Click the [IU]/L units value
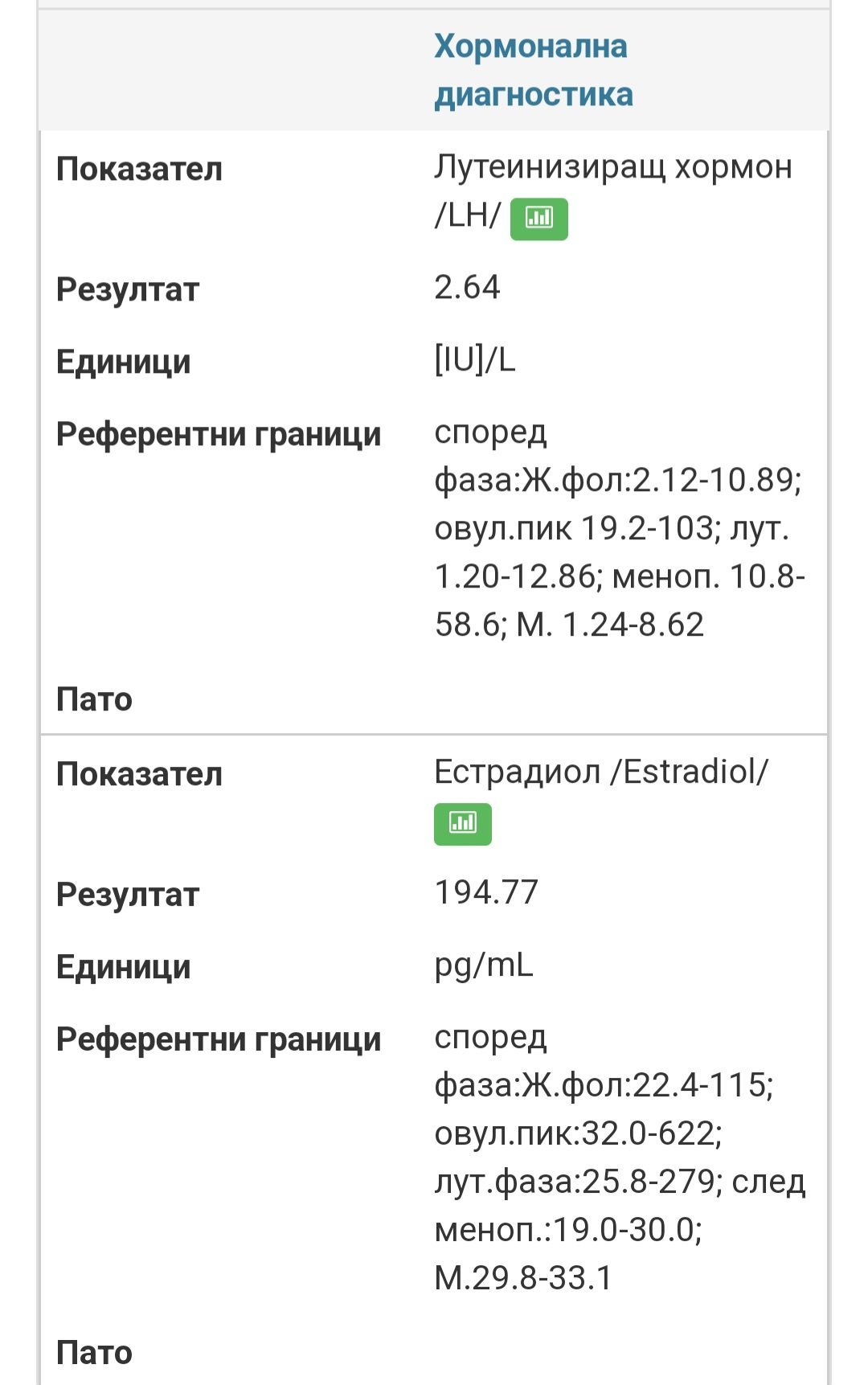Viewport: 868px width, 1385px height. 475,360
